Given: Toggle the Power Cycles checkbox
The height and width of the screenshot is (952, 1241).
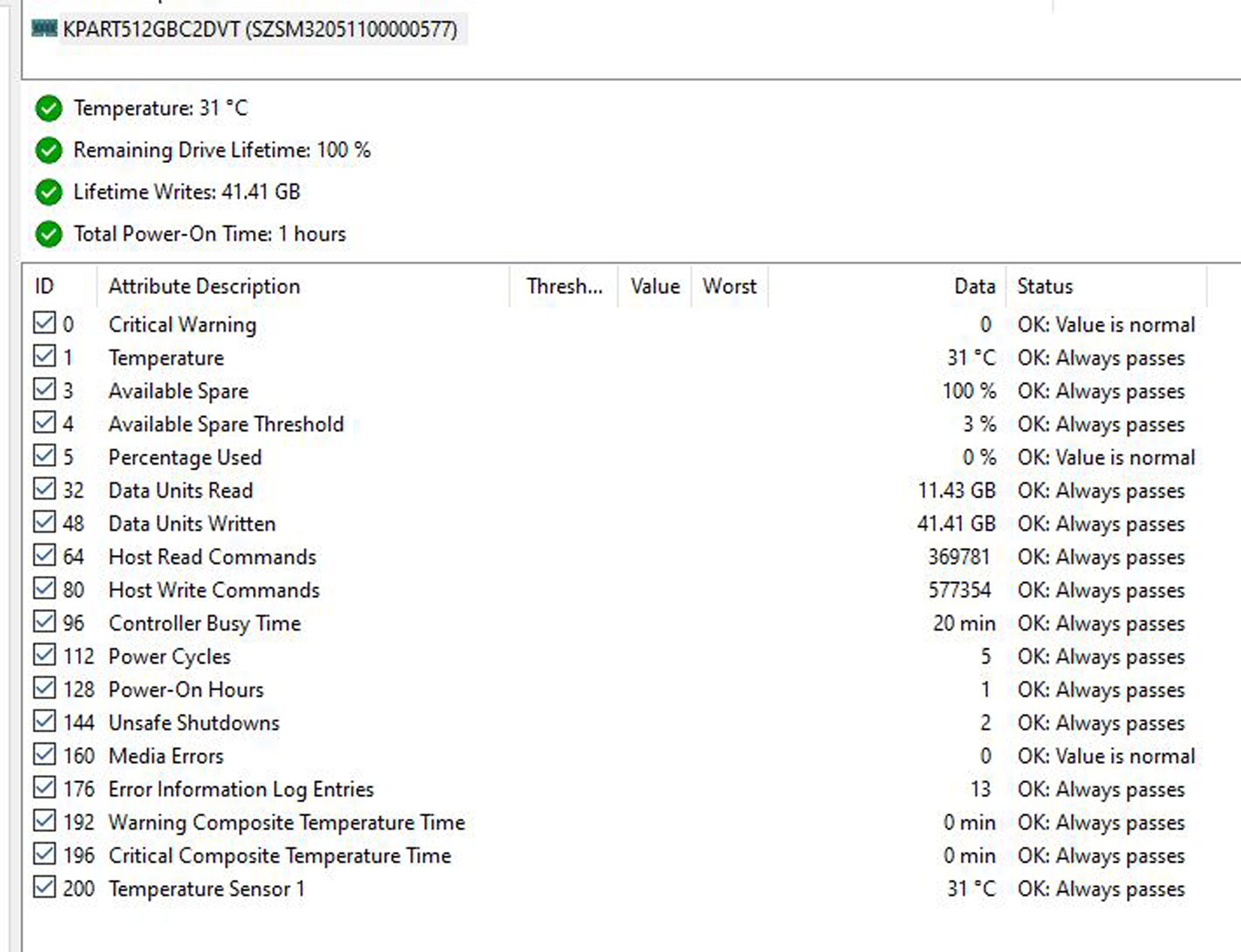Looking at the screenshot, I should click(x=44, y=655).
